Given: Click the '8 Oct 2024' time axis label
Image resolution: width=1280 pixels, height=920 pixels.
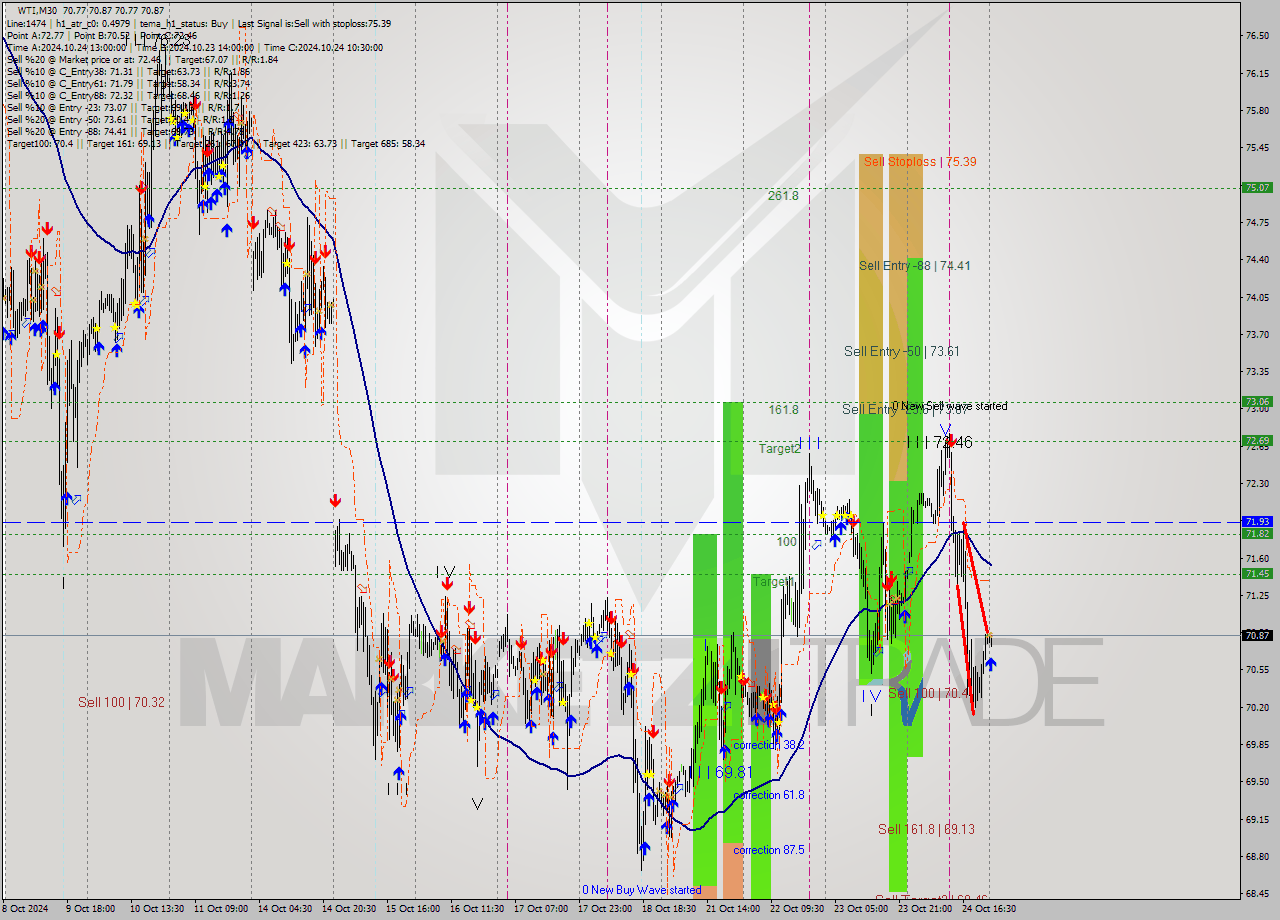Looking at the screenshot, I should point(25,909).
